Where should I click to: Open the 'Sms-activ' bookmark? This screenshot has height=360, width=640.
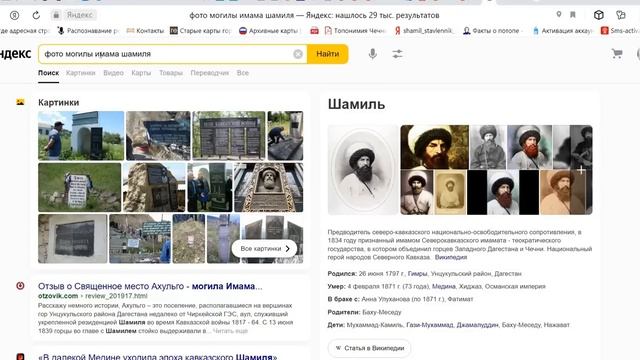coord(620,31)
